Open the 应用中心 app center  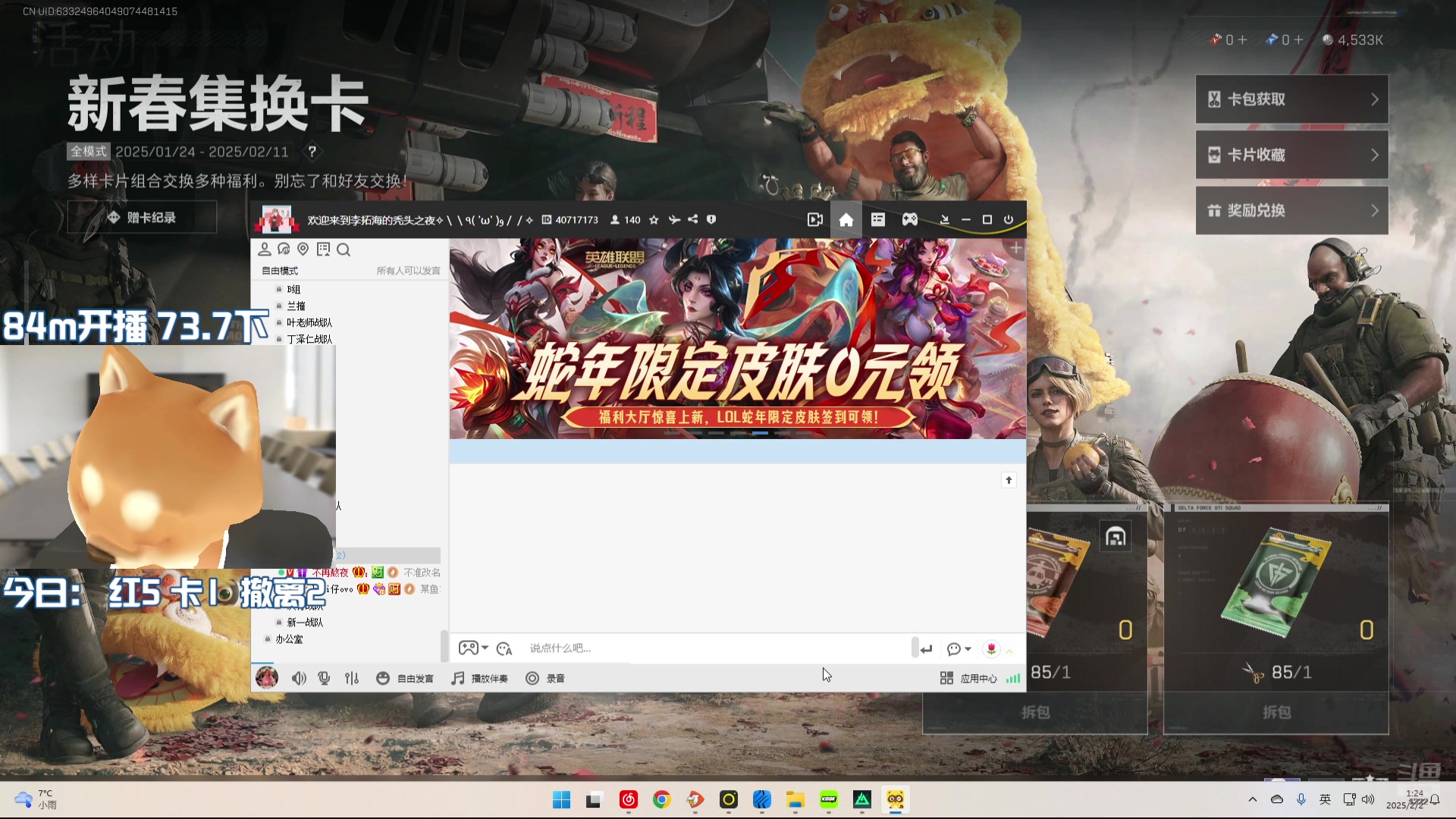click(x=968, y=678)
